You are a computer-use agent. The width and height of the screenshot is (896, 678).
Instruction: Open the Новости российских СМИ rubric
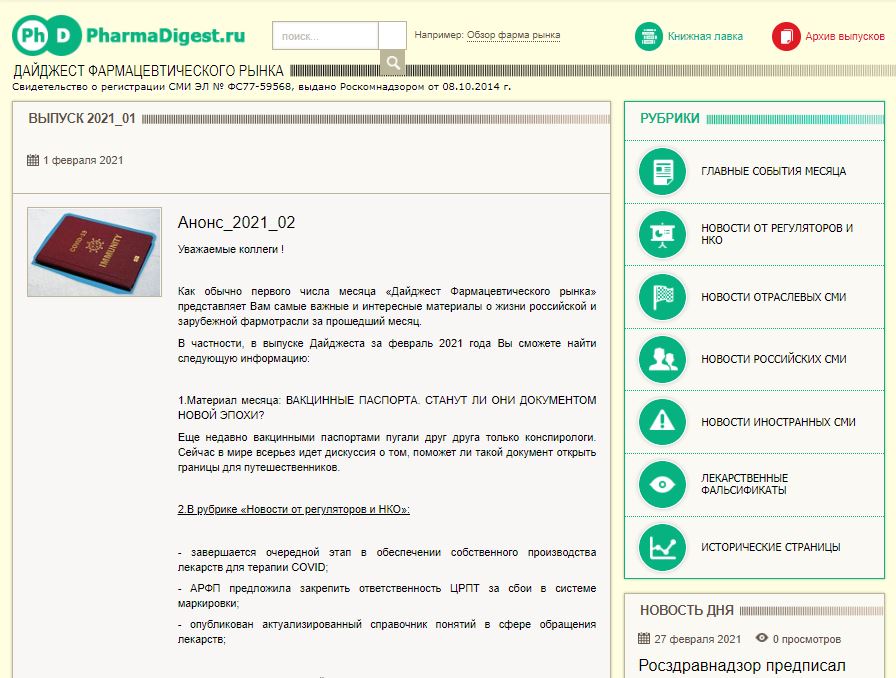pyautogui.click(x=774, y=360)
